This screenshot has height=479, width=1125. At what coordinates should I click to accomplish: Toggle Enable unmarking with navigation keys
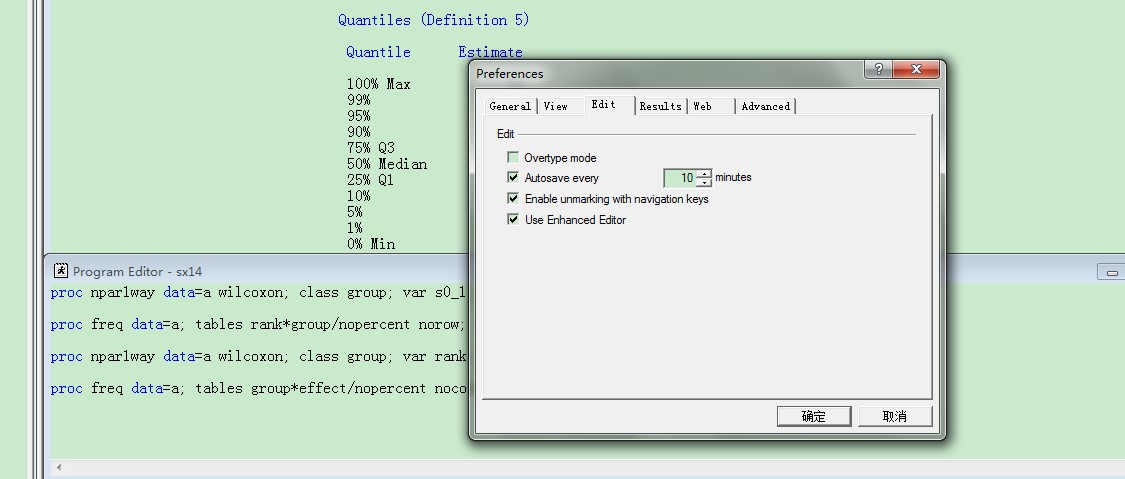click(x=513, y=199)
